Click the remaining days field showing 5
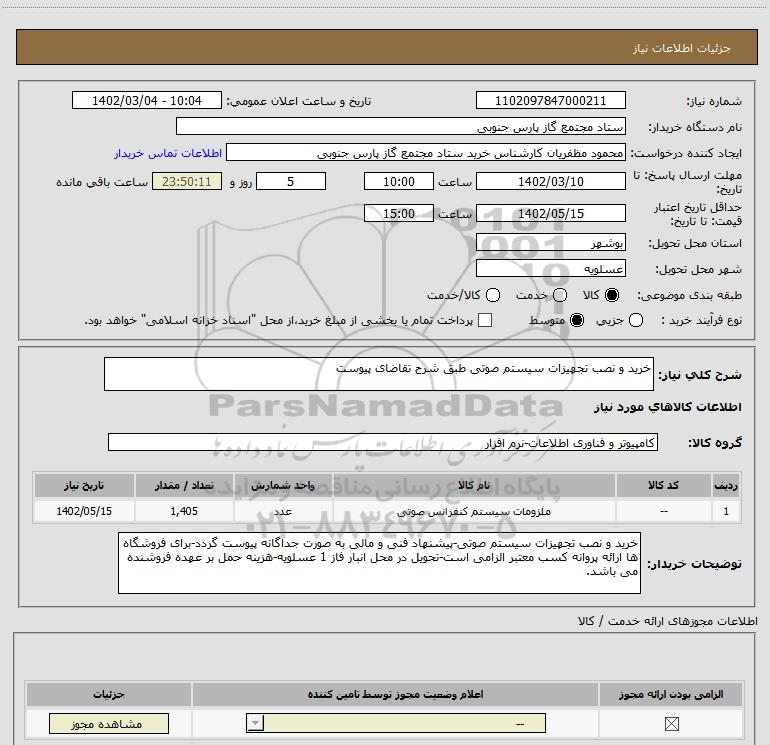 [291, 181]
